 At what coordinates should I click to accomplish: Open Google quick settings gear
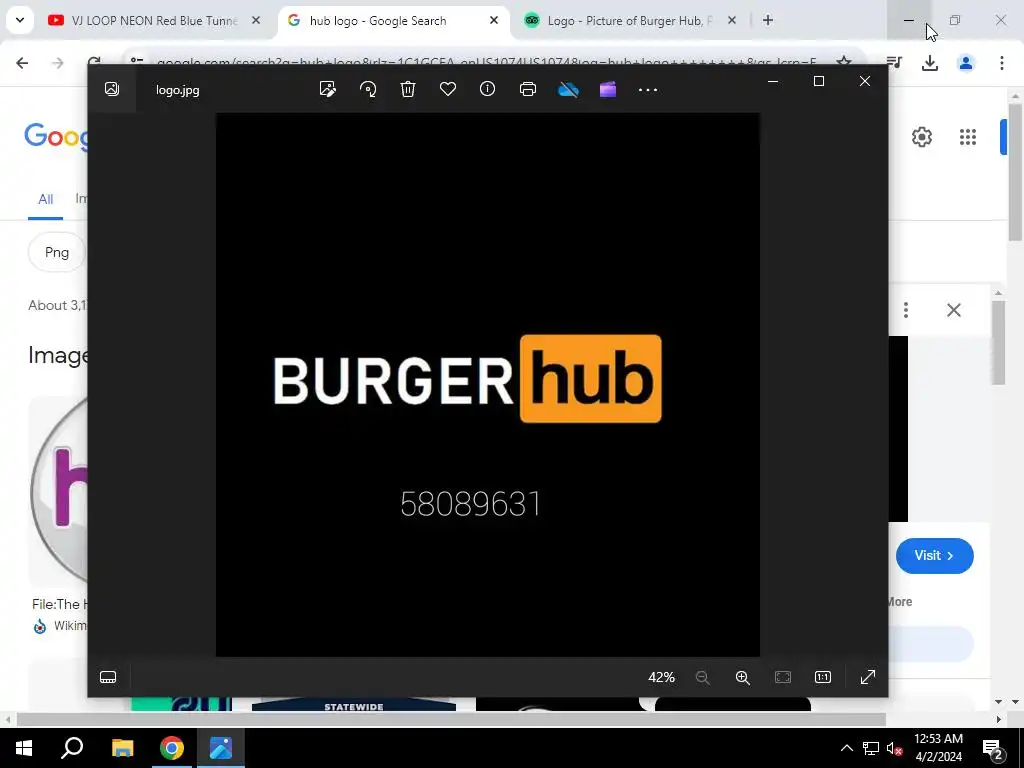922,137
